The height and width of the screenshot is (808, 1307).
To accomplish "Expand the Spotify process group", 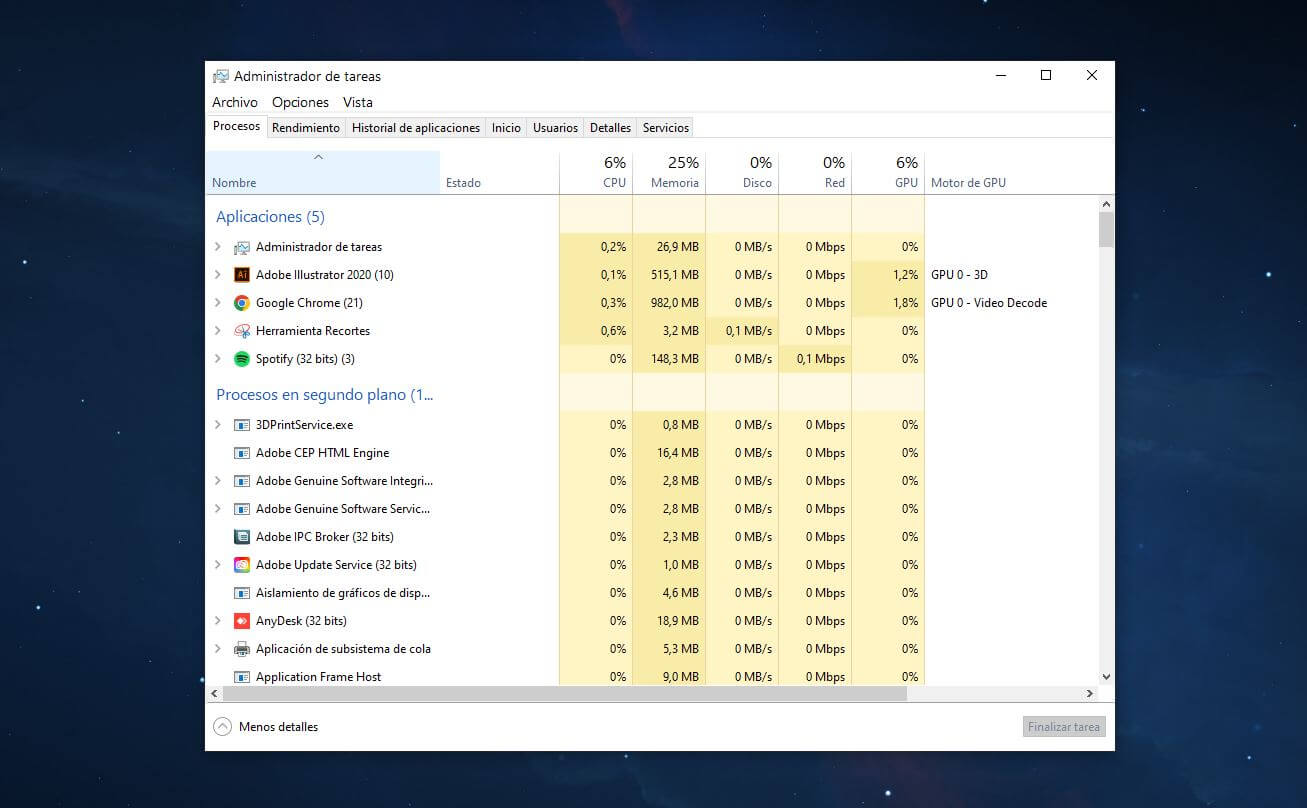I will point(218,359).
